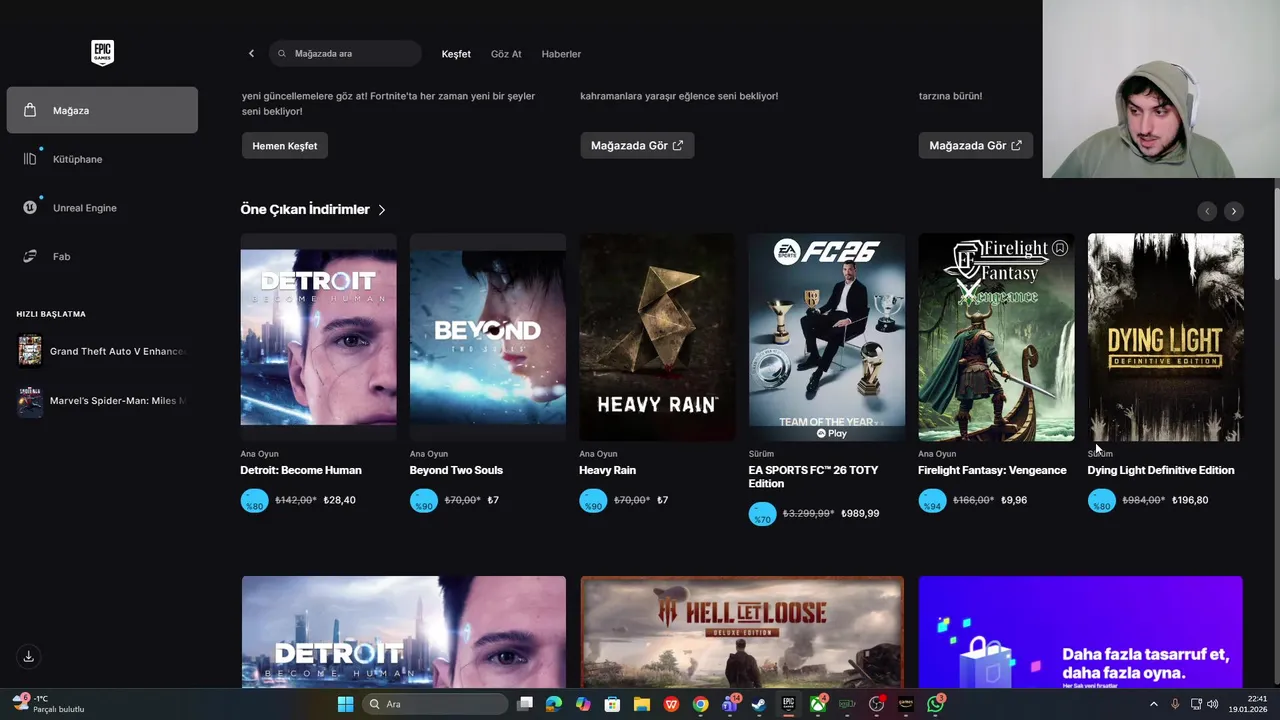Expand the chevron beside Öne Çıkan İndirimler
The width and height of the screenshot is (1280, 720).
[x=382, y=210]
